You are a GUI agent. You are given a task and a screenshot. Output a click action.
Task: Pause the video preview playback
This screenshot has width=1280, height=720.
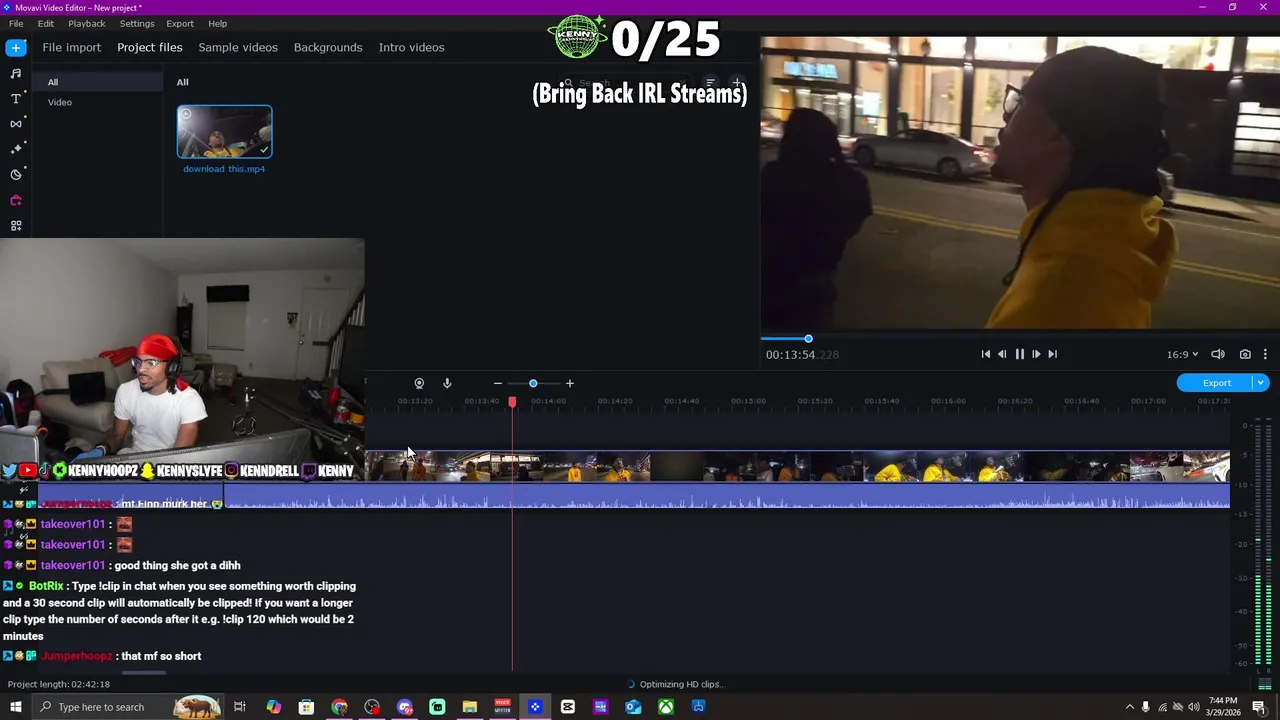[1019, 354]
